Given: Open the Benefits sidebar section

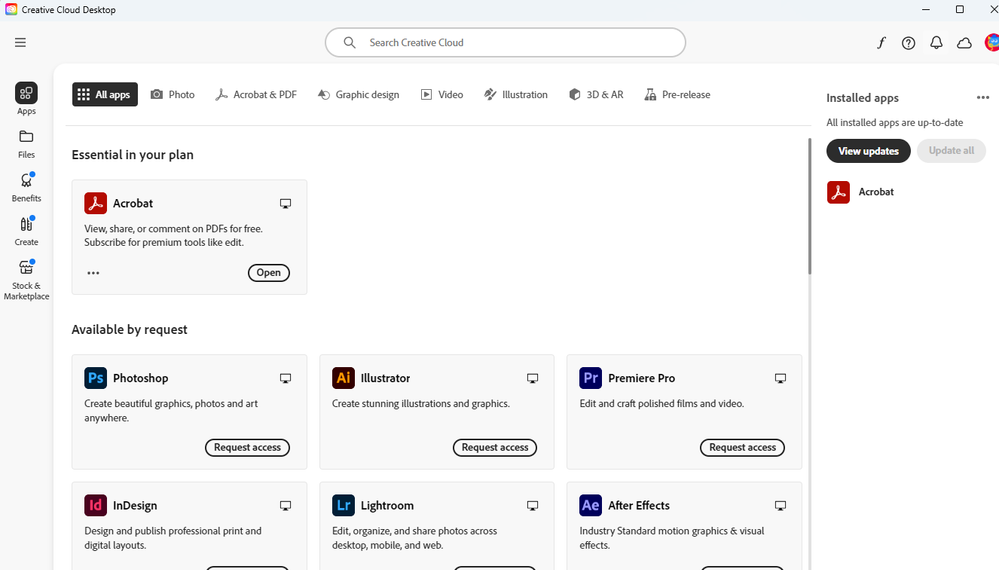Looking at the screenshot, I should click(x=26, y=187).
